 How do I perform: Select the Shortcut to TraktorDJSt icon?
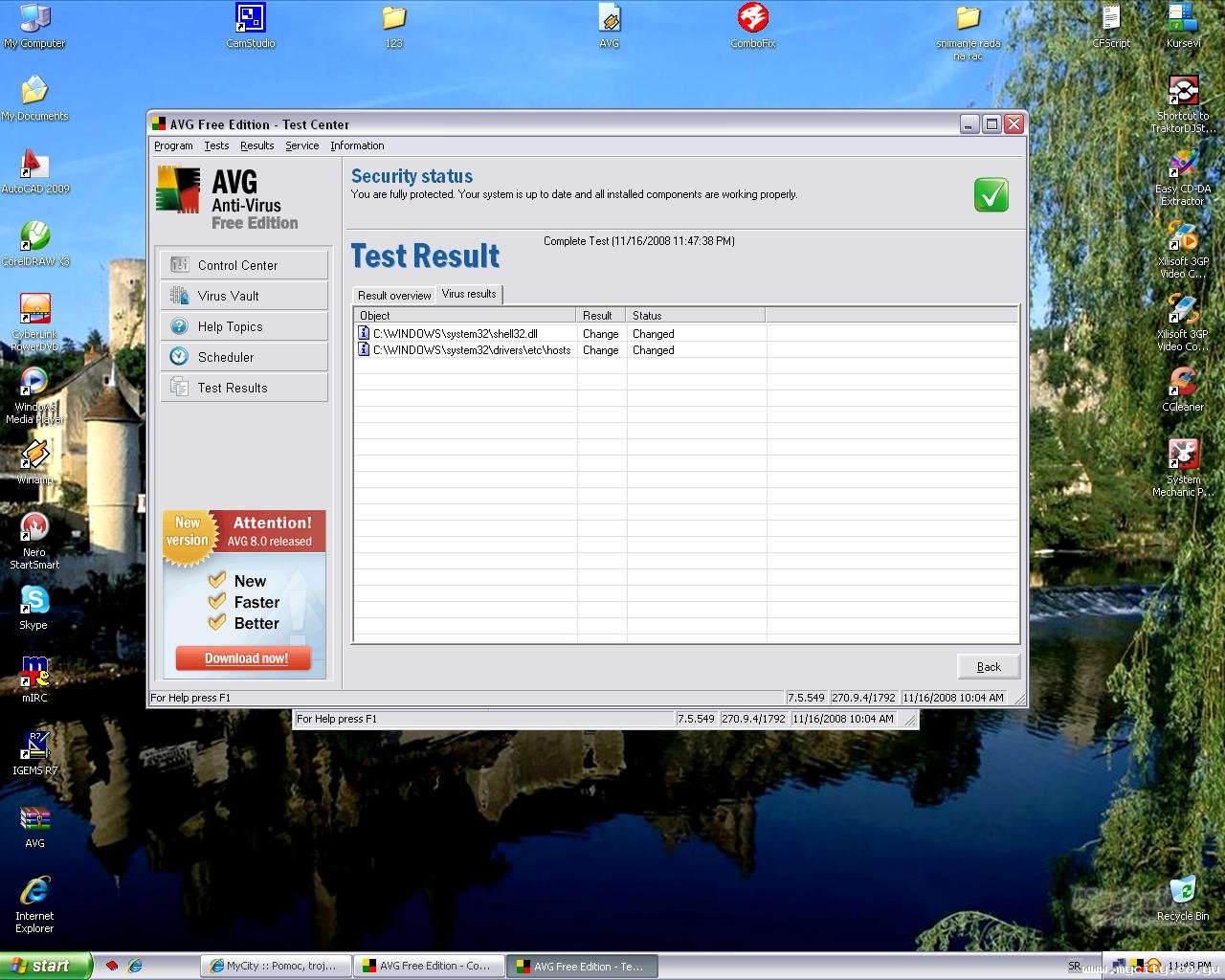point(1183,104)
